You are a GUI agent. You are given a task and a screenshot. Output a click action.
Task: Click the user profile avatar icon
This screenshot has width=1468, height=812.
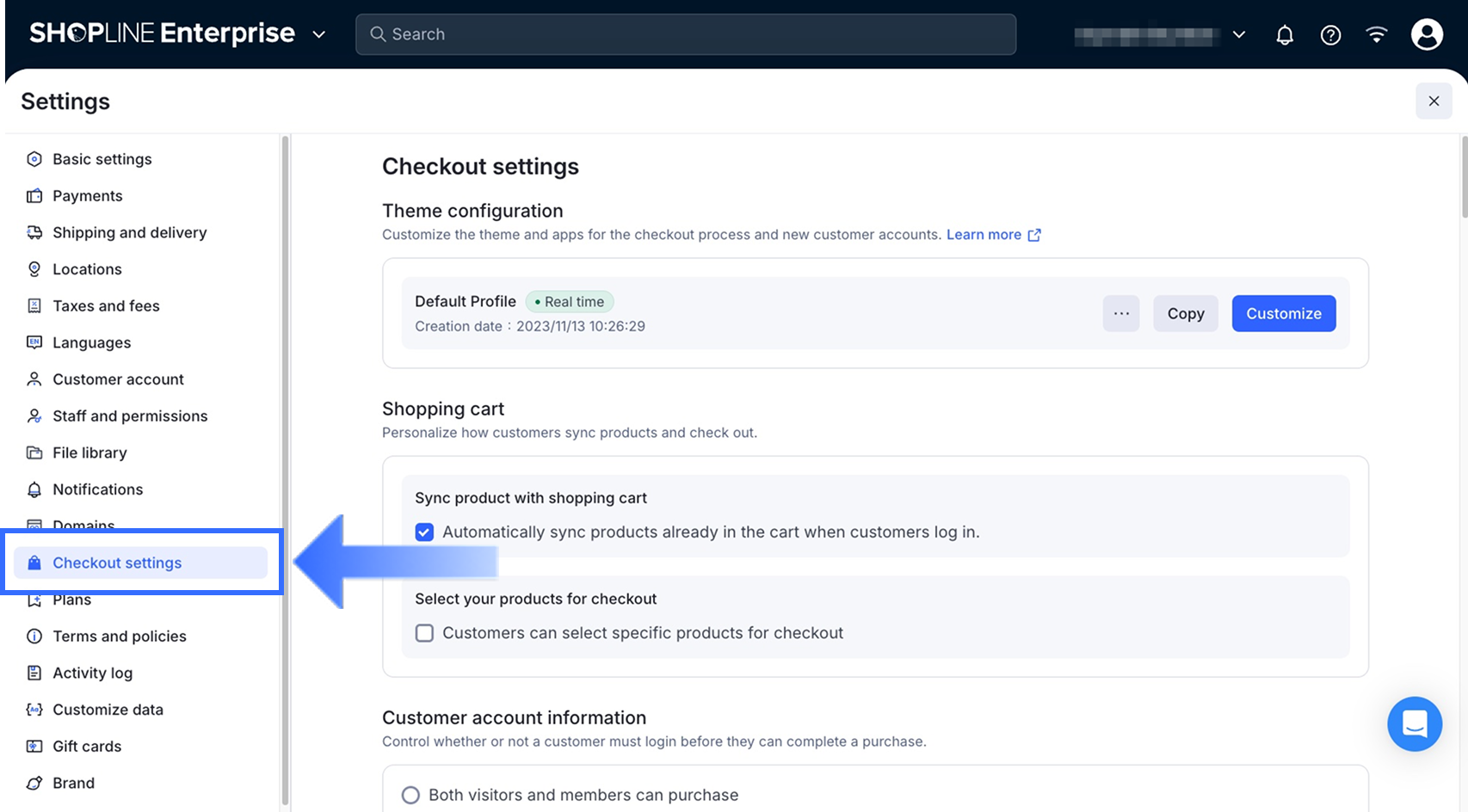point(1427,34)
